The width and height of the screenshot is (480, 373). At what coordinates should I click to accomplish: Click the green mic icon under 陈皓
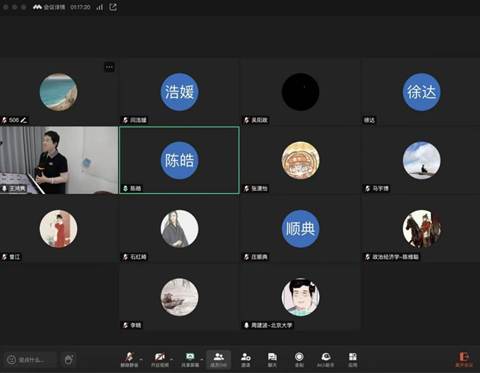click(126, 189)
